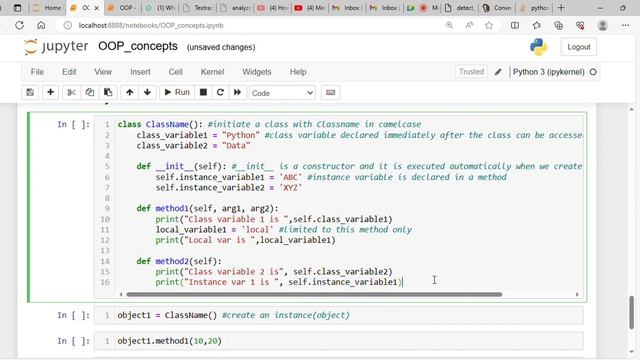Cut selected cells with the scissors icon

coord(71,93)
